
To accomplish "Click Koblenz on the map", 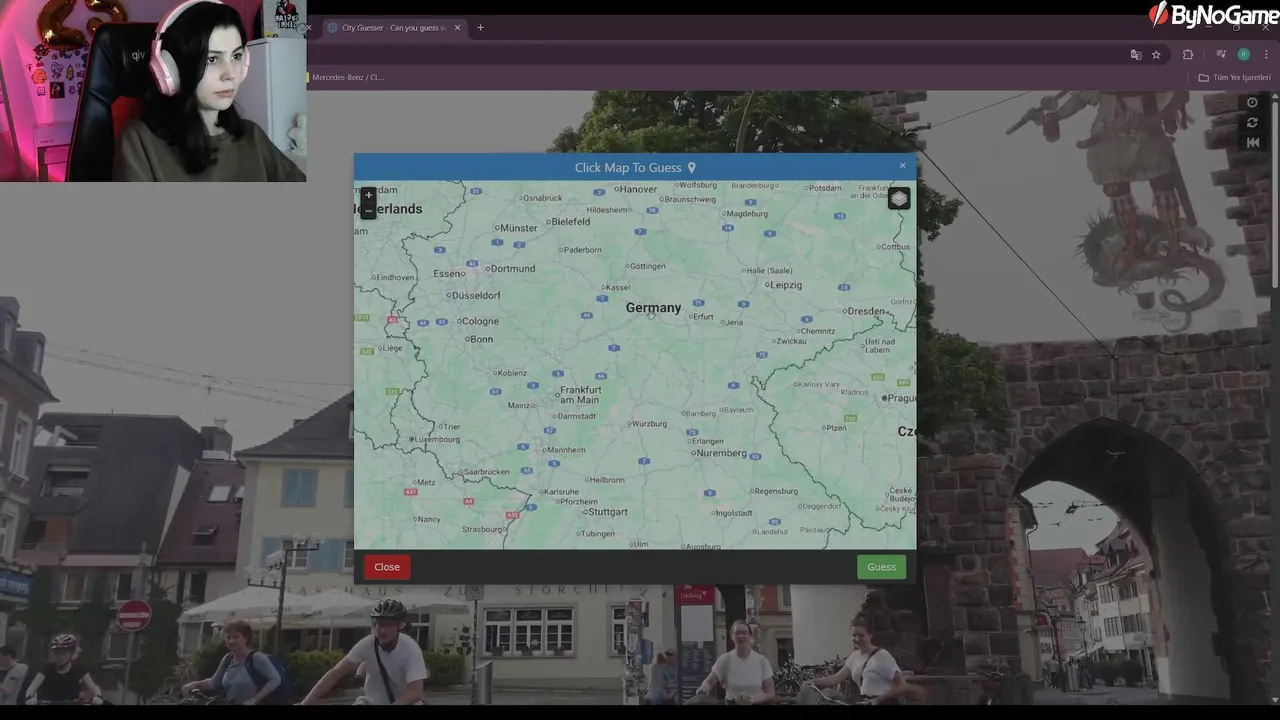I will tap(510, 373).
